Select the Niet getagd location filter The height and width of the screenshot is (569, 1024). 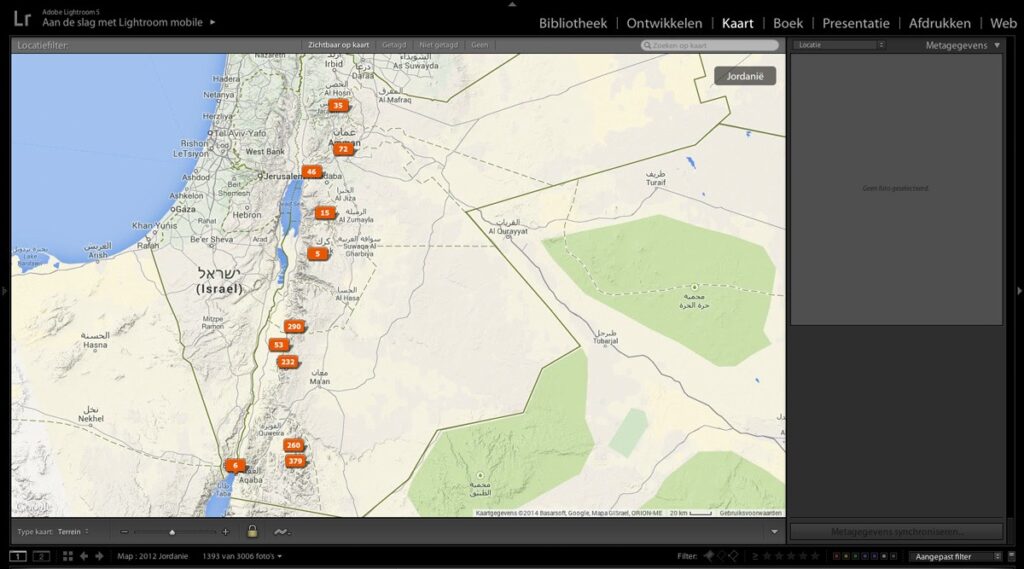438,45
